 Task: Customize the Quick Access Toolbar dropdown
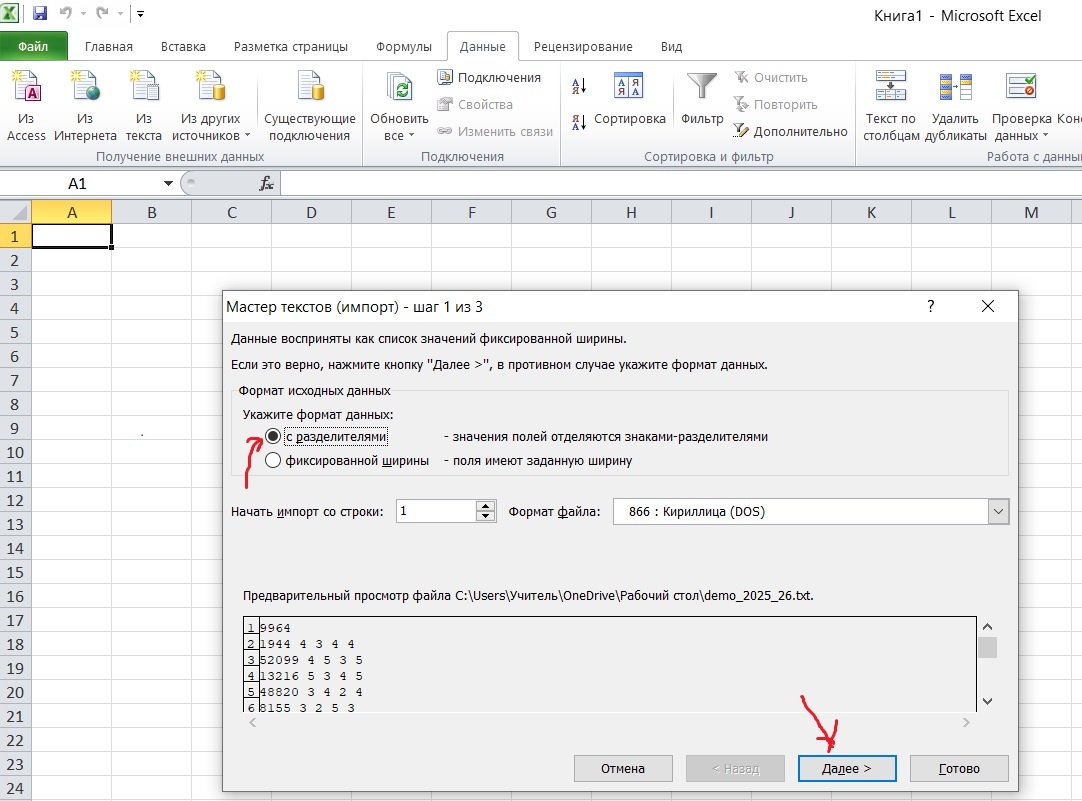[140, 13]
